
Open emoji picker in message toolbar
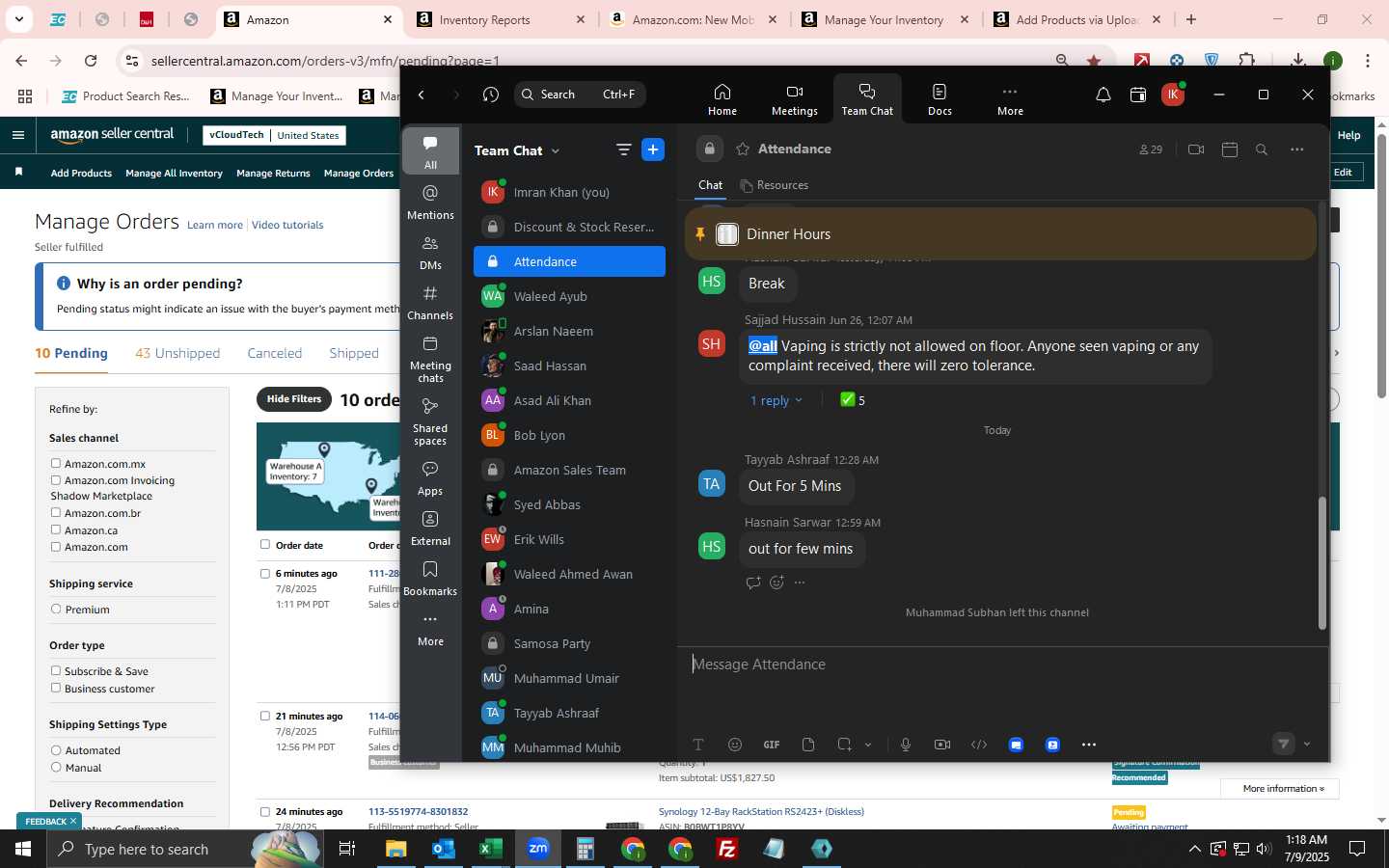pyautogui.click(x=735, y=745)
